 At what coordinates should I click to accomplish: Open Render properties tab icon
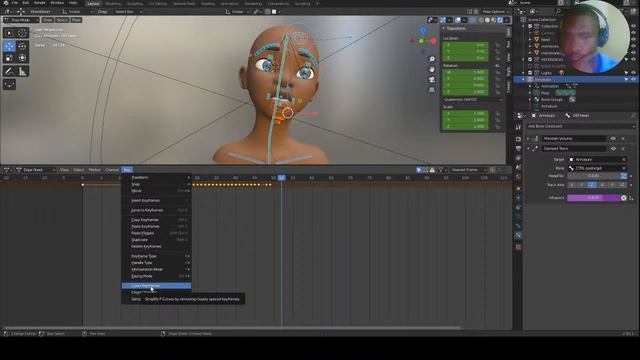[x=518, y=139]
